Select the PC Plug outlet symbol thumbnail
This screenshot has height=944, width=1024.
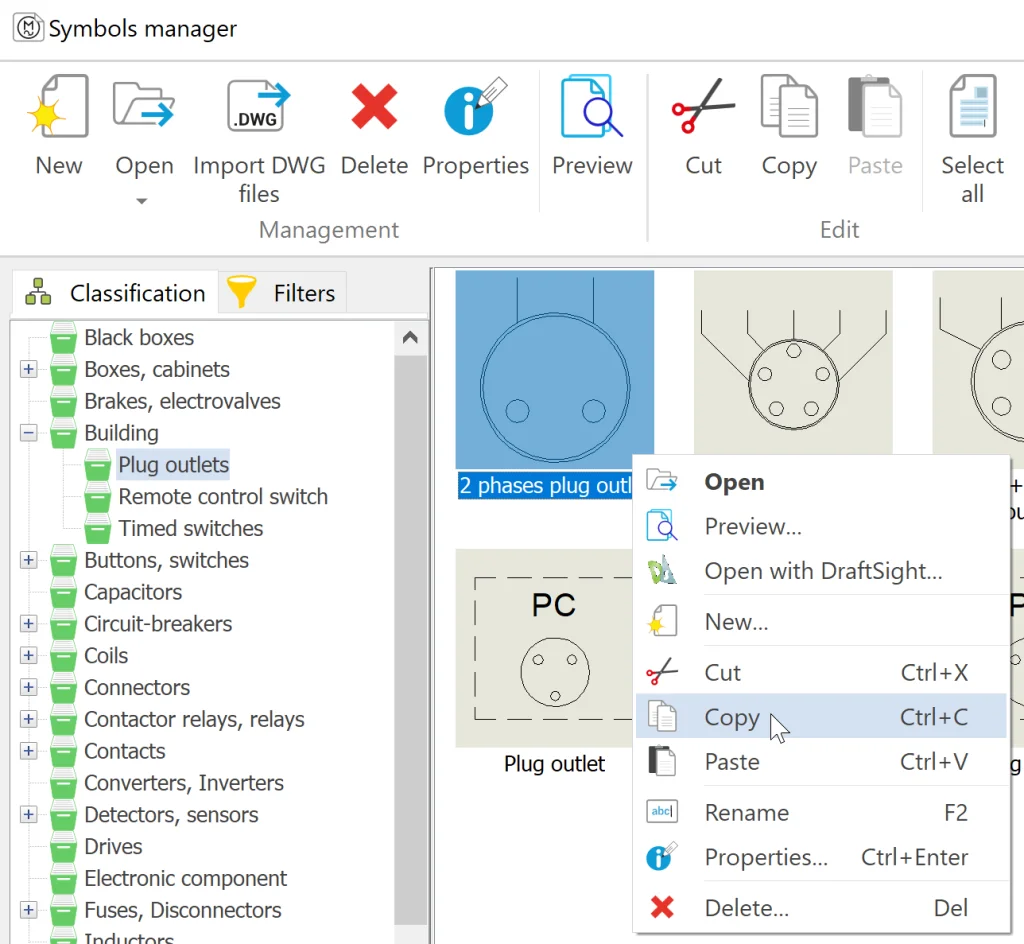pyautogui.click(x=554, y=647)
